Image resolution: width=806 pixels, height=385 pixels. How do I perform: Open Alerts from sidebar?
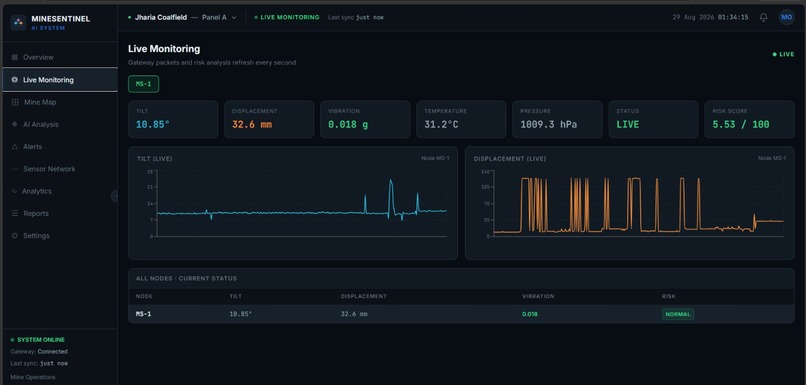[60, 146]
